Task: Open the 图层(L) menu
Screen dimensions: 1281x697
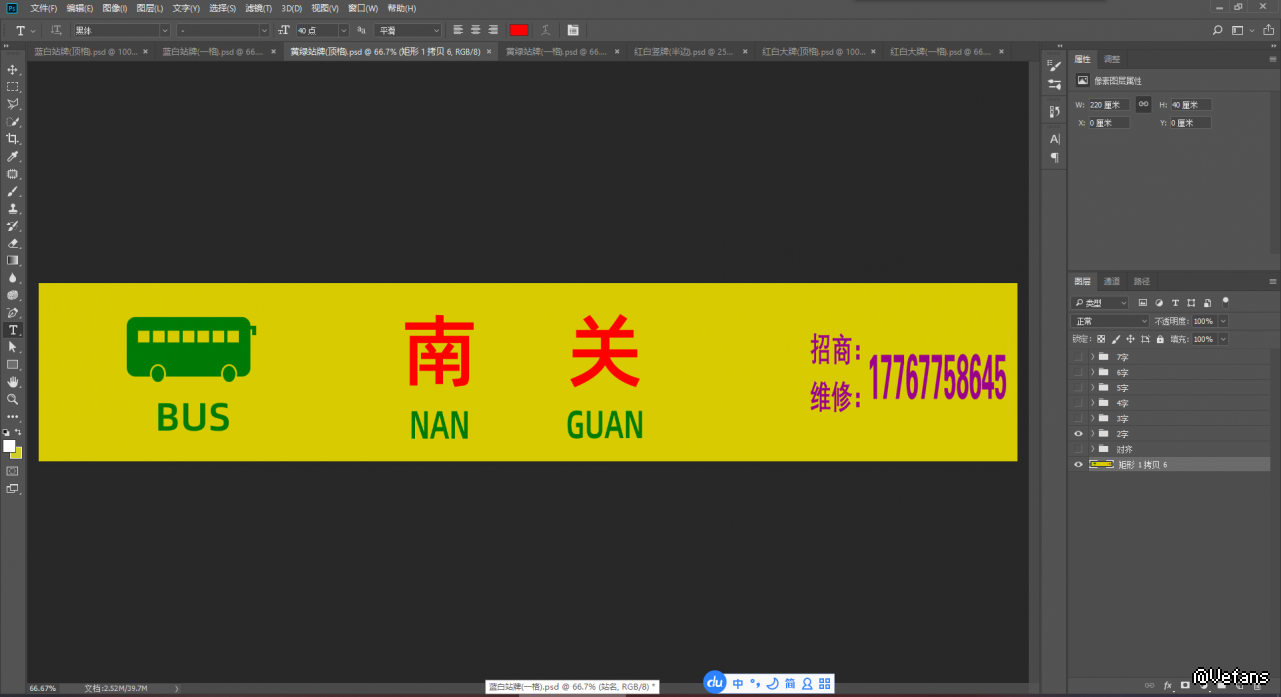Action: [150, 8]
